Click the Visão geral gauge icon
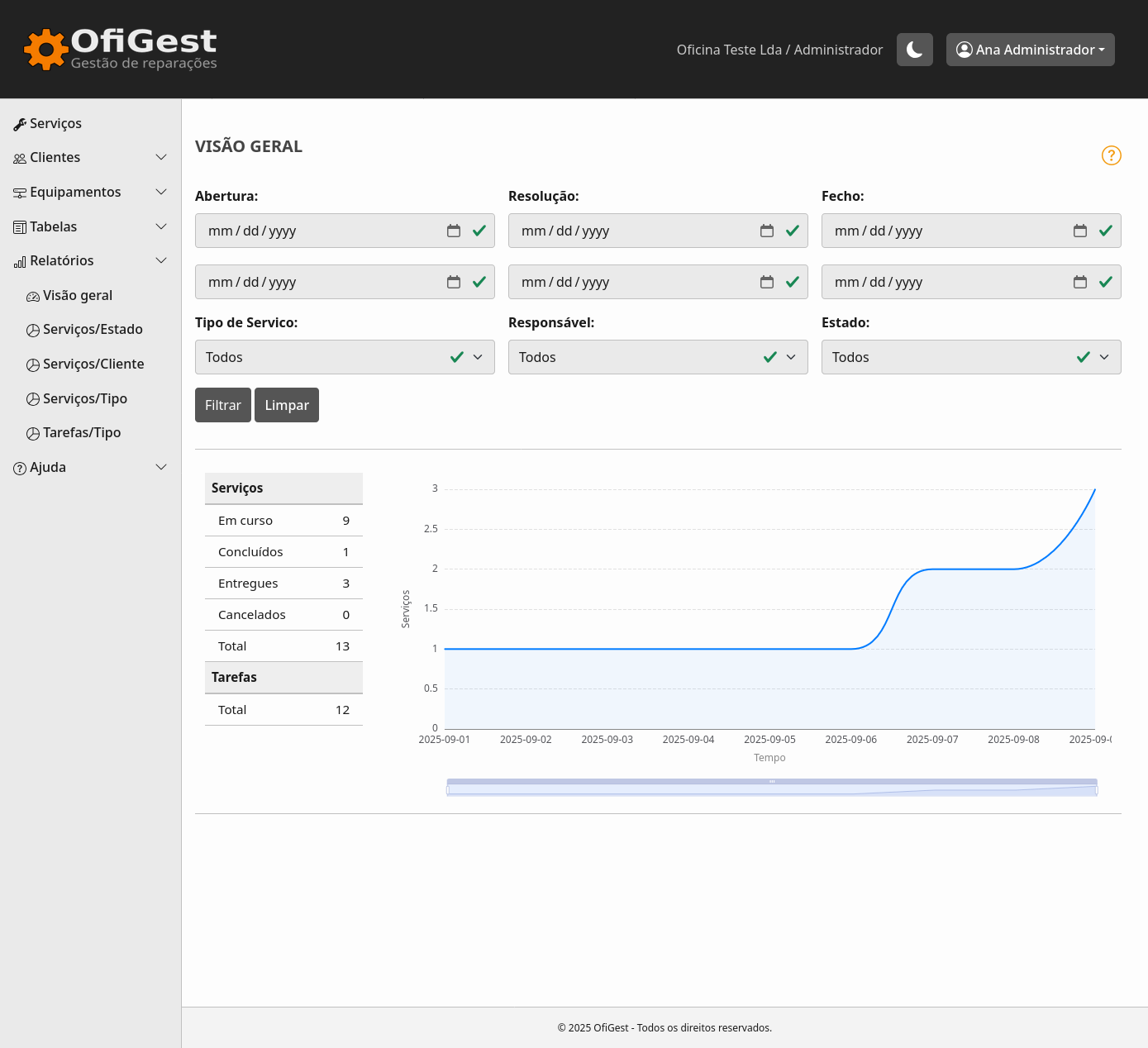The image size is (1148, 1048). click(33, 297)
